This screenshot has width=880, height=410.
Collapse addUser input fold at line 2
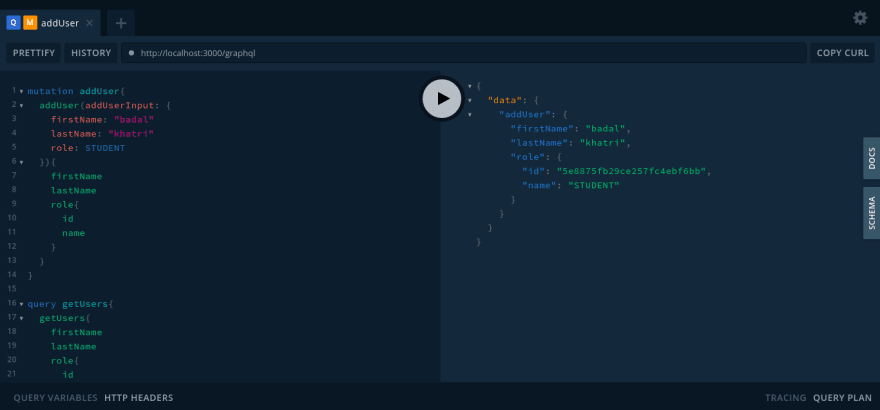pyautogui.click(x=21, y=105)
